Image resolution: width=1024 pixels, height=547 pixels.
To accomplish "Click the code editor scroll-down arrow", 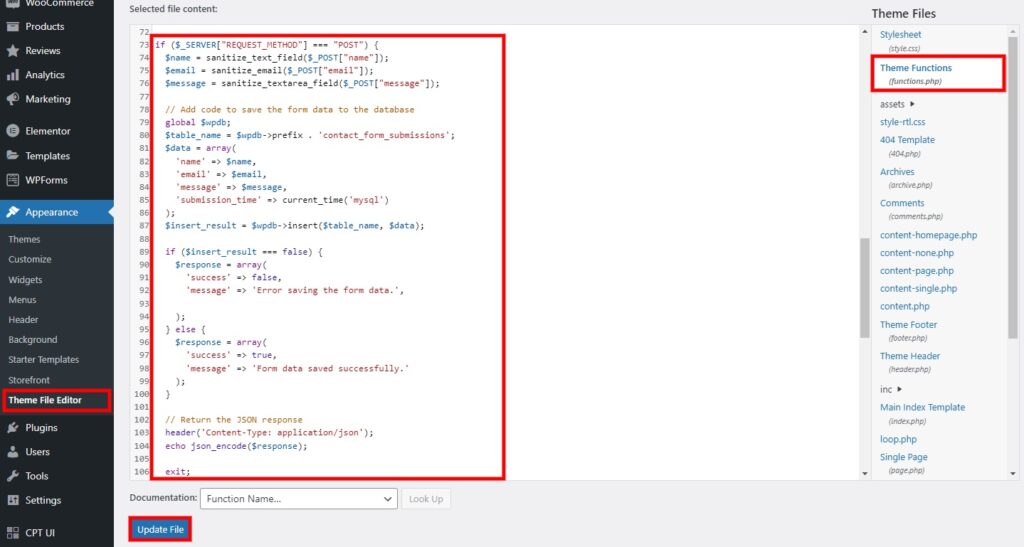I will (865, 473).
